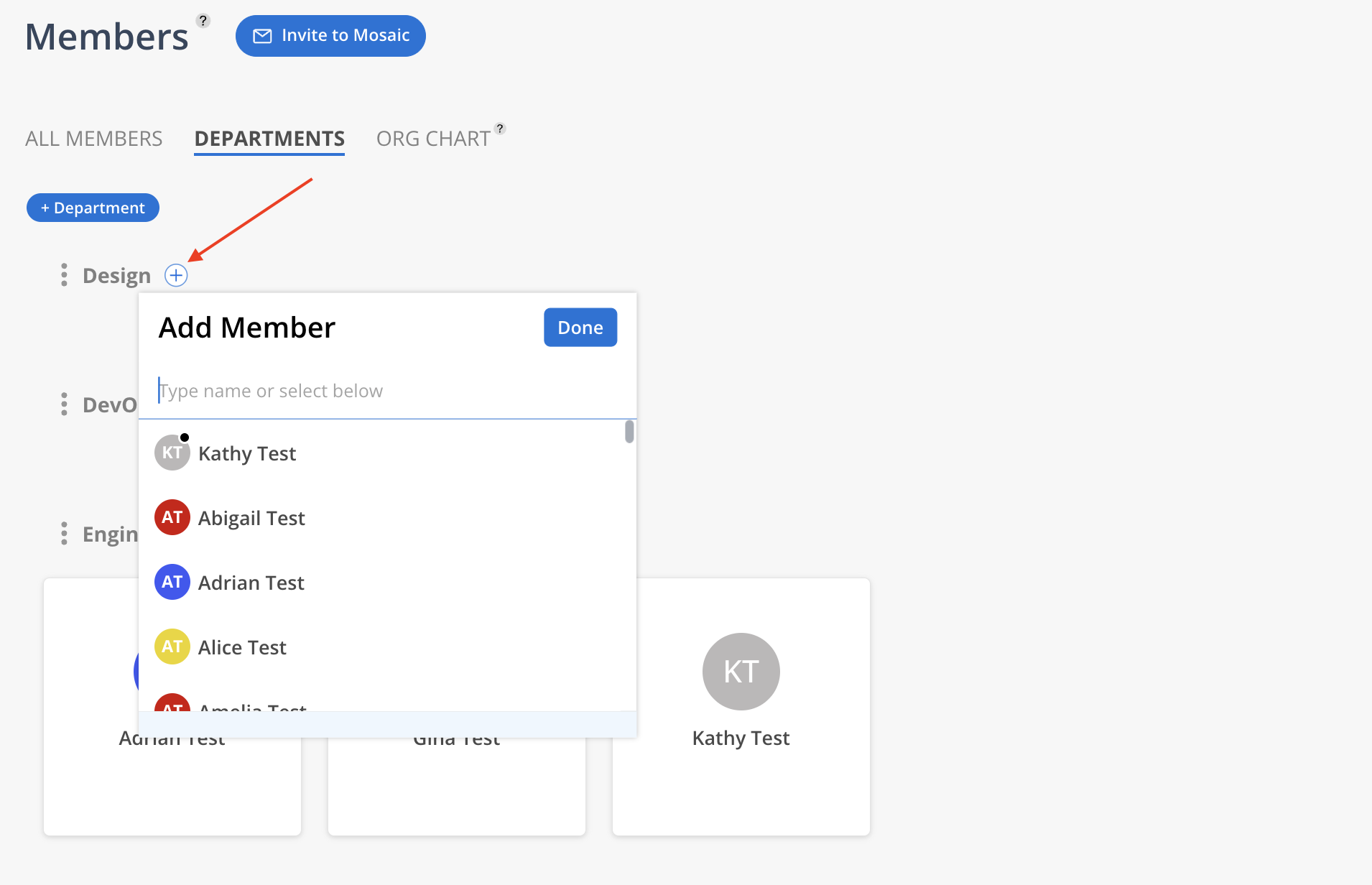The width and height of the screenshot is (1372, 885).
Task: Click the help icon next to Members title
Action: coord(203,21)
